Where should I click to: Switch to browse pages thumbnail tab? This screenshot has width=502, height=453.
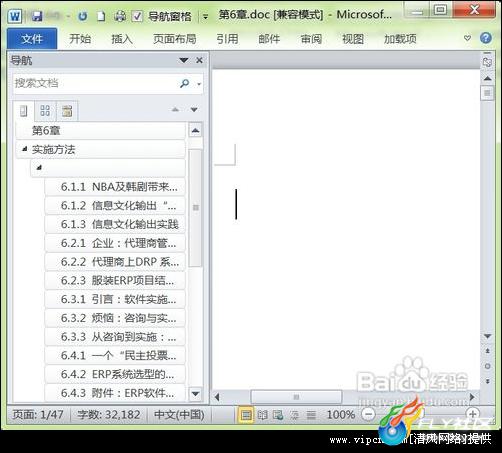click(x=45, y=111)
